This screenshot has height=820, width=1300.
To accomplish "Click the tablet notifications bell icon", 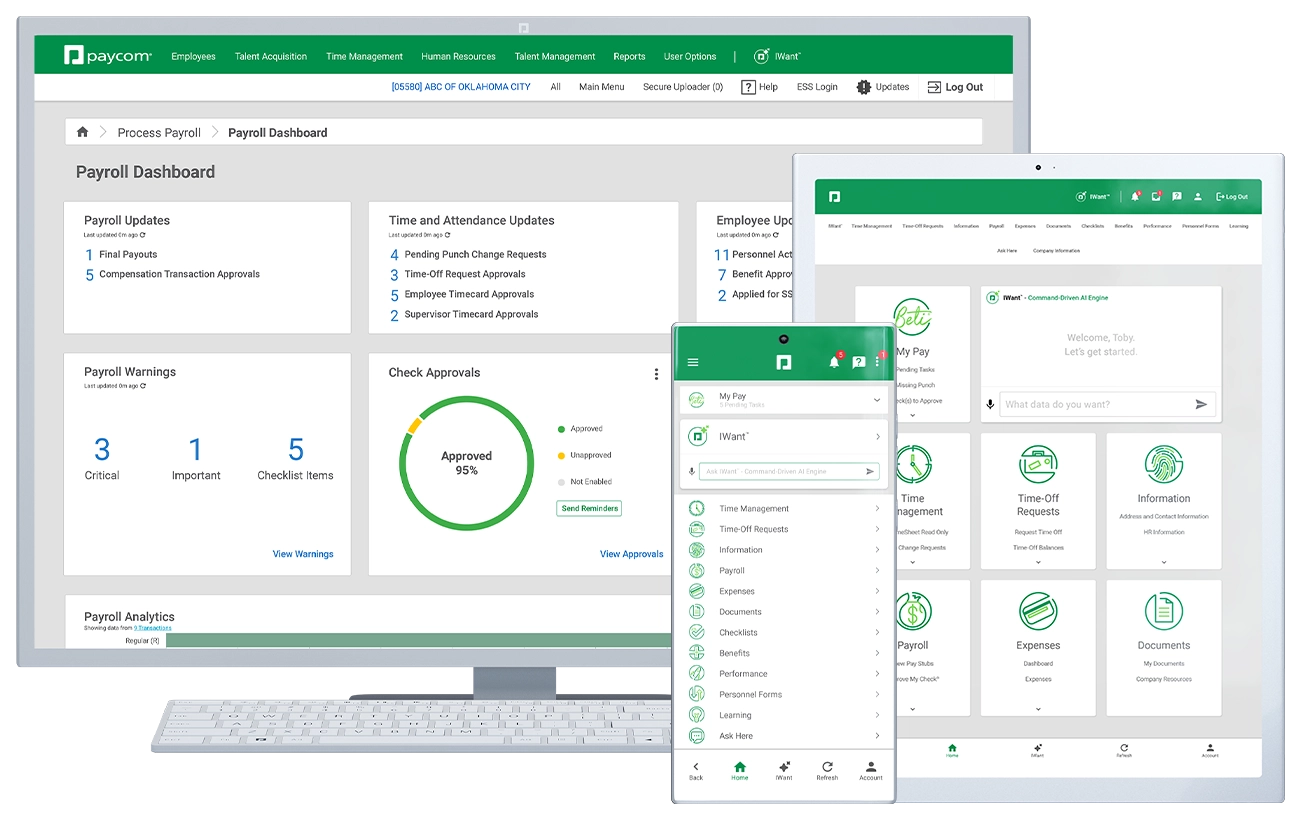I will (1135, 197).
